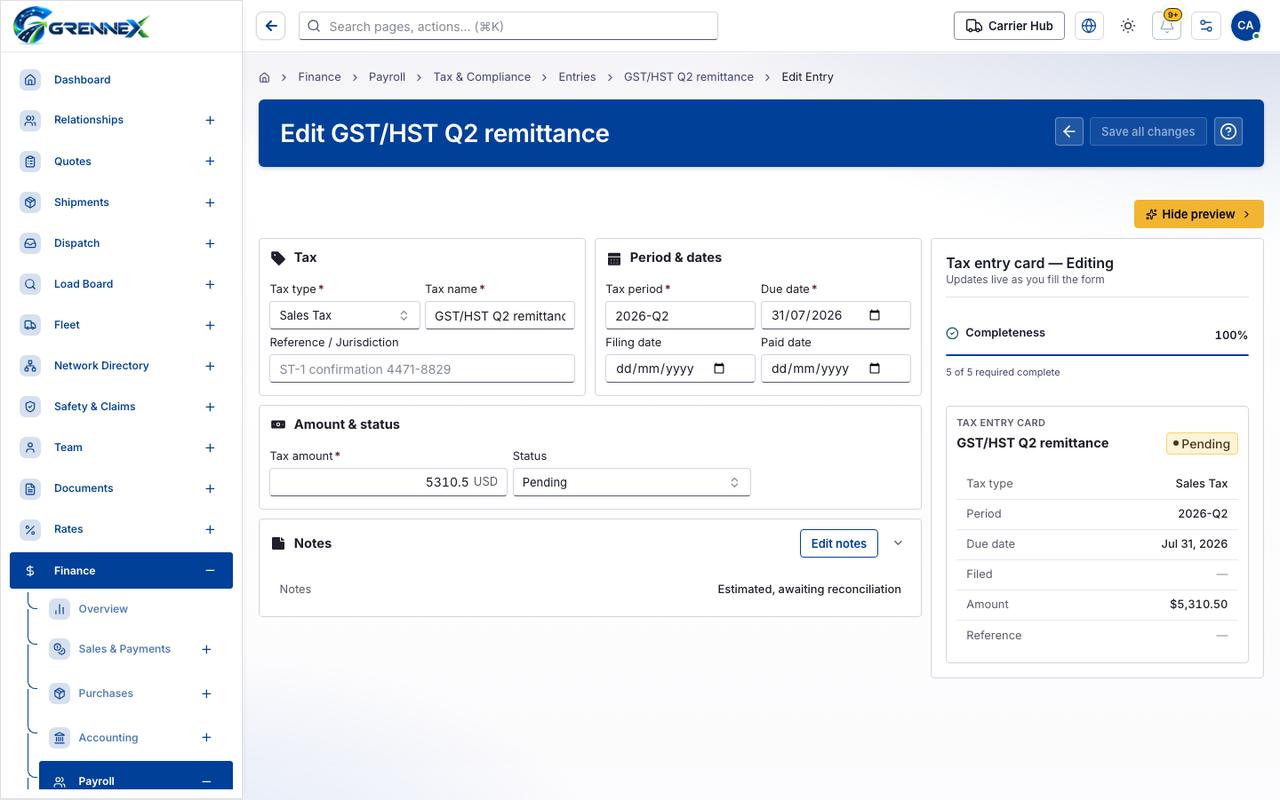Toggle the light/dark theme sun icon

click(1128, 26)
